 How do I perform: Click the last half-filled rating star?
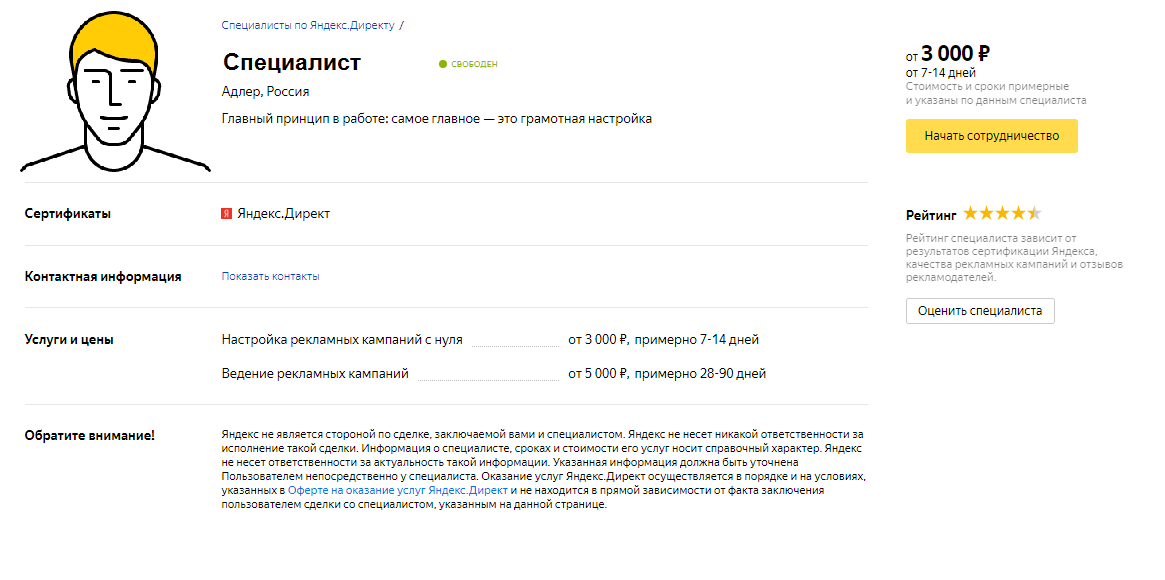coord(1035,214)
